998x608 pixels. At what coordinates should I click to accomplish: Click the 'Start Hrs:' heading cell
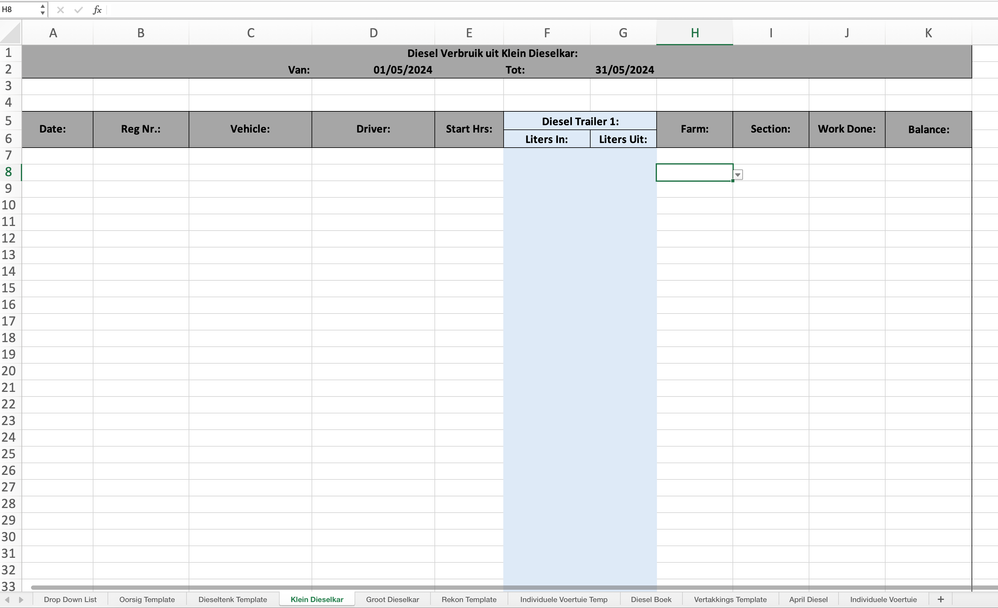469,129
